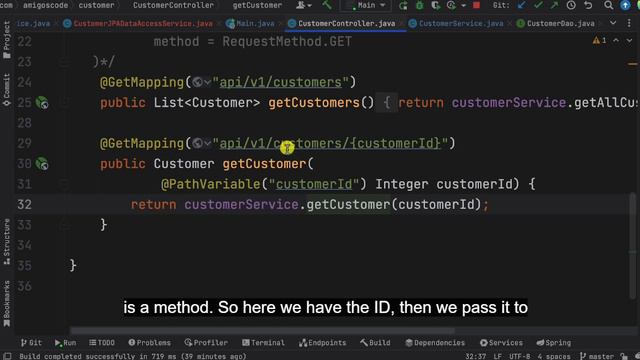Open the Spring tool window

[x=553, y=343]
